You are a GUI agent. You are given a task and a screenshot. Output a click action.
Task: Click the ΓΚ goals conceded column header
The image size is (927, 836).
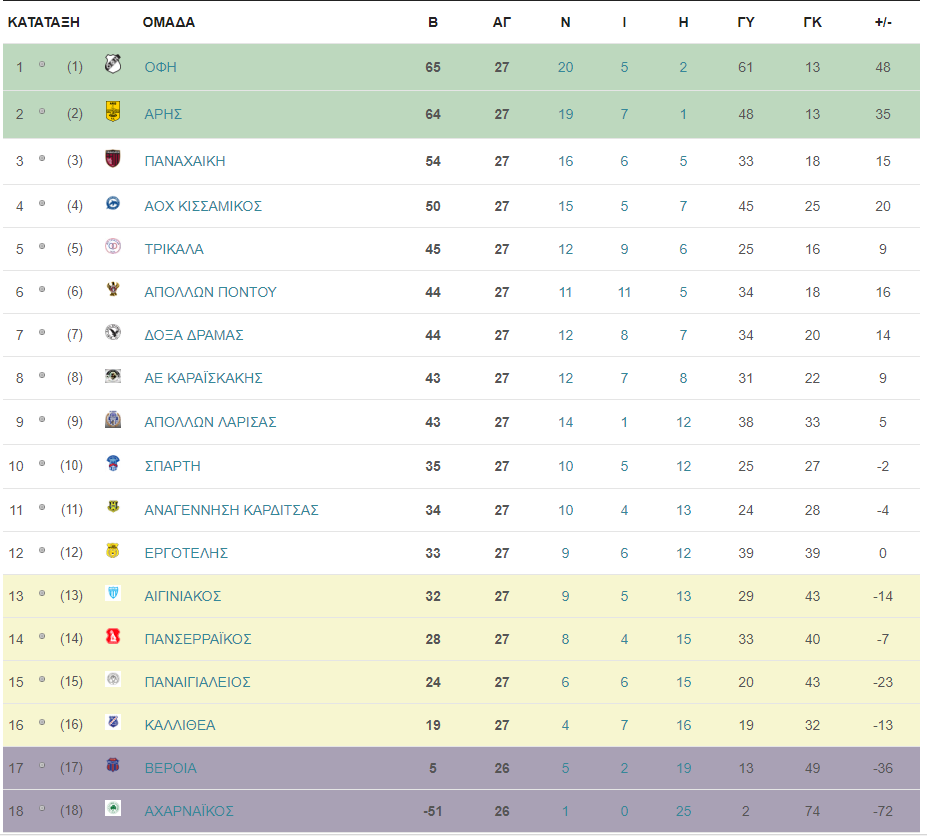point(812,22)
